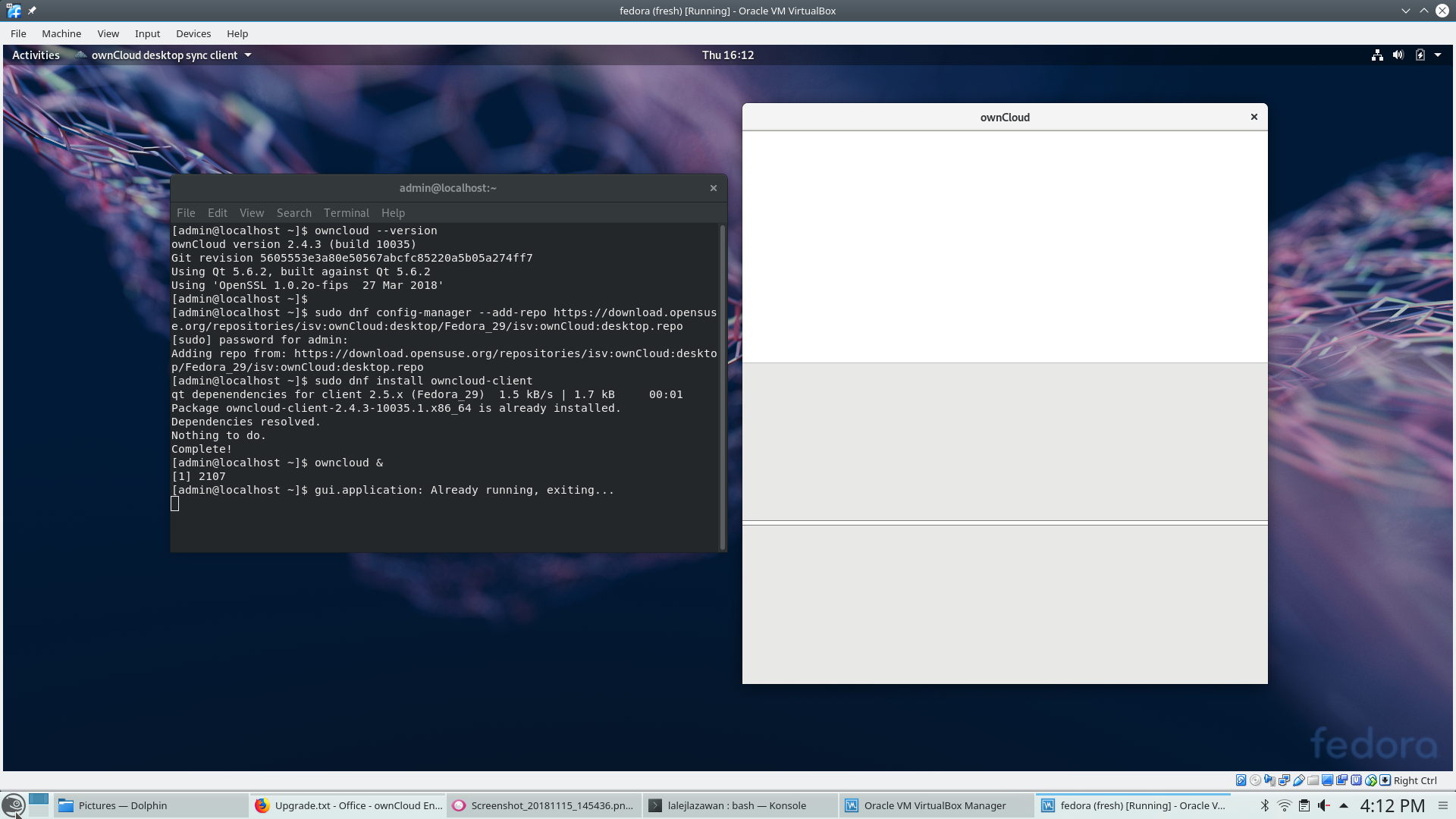Click the Thu 16:12 clock in top bar

(x=727, y=55)
